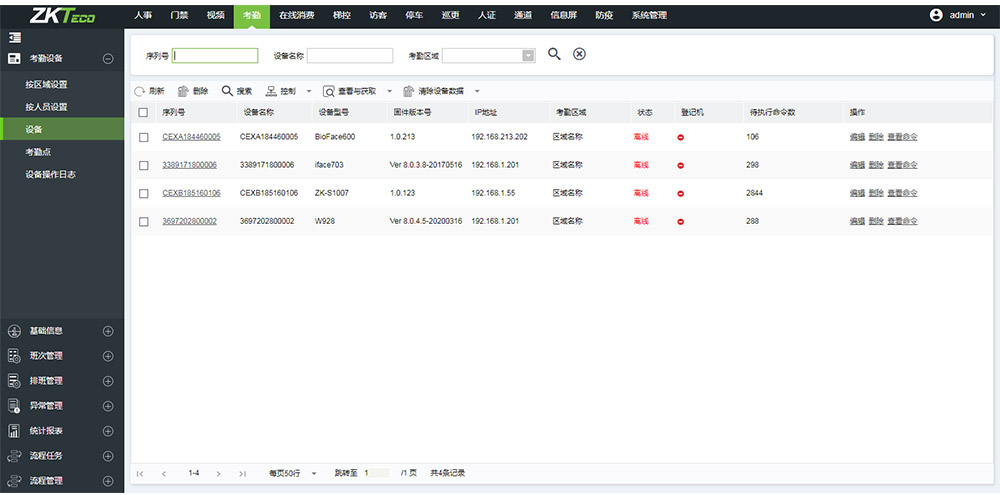Open the 每页50行 rows-per-page dropdown
Viewport: 1000px width, 495px height.
[x=314, y=473]
